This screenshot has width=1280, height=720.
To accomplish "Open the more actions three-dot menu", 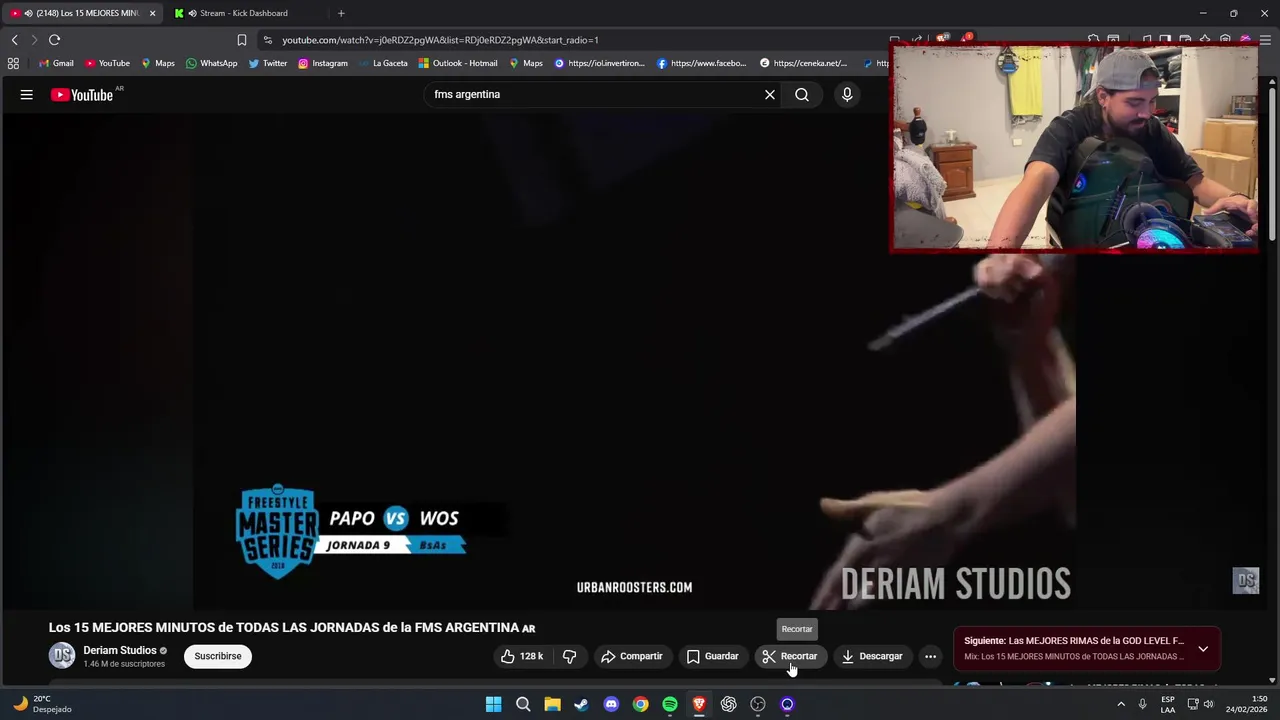I will click(x=930, y=656).
